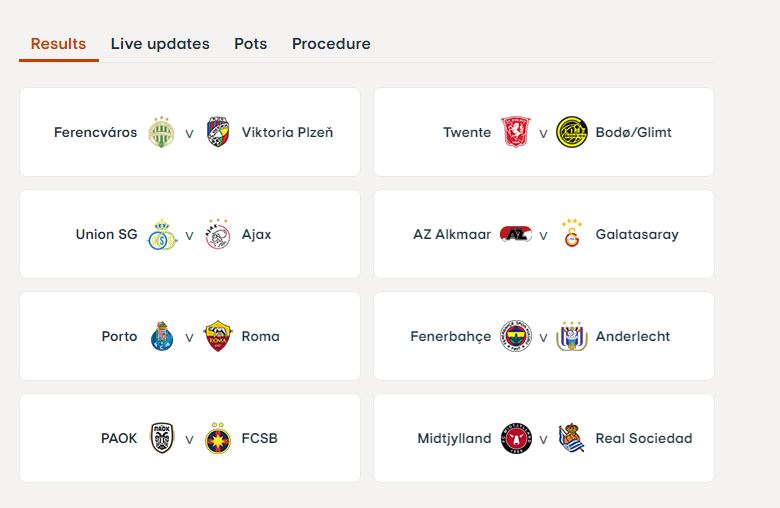
Task: Click the Viktoria Plzeň club crest
Action: click(218, 133)
